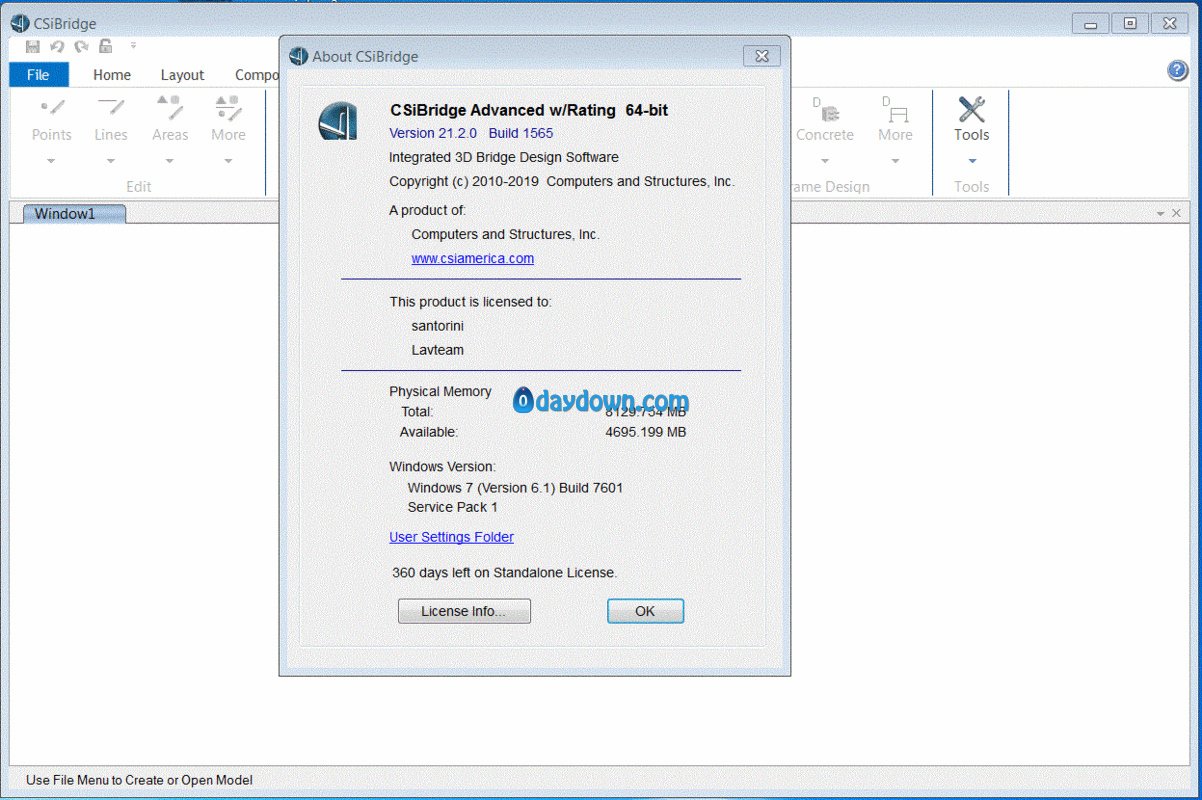
Task: Click status bar 'Use File Menu to Create or Open Model'
Action: [139, 780]
